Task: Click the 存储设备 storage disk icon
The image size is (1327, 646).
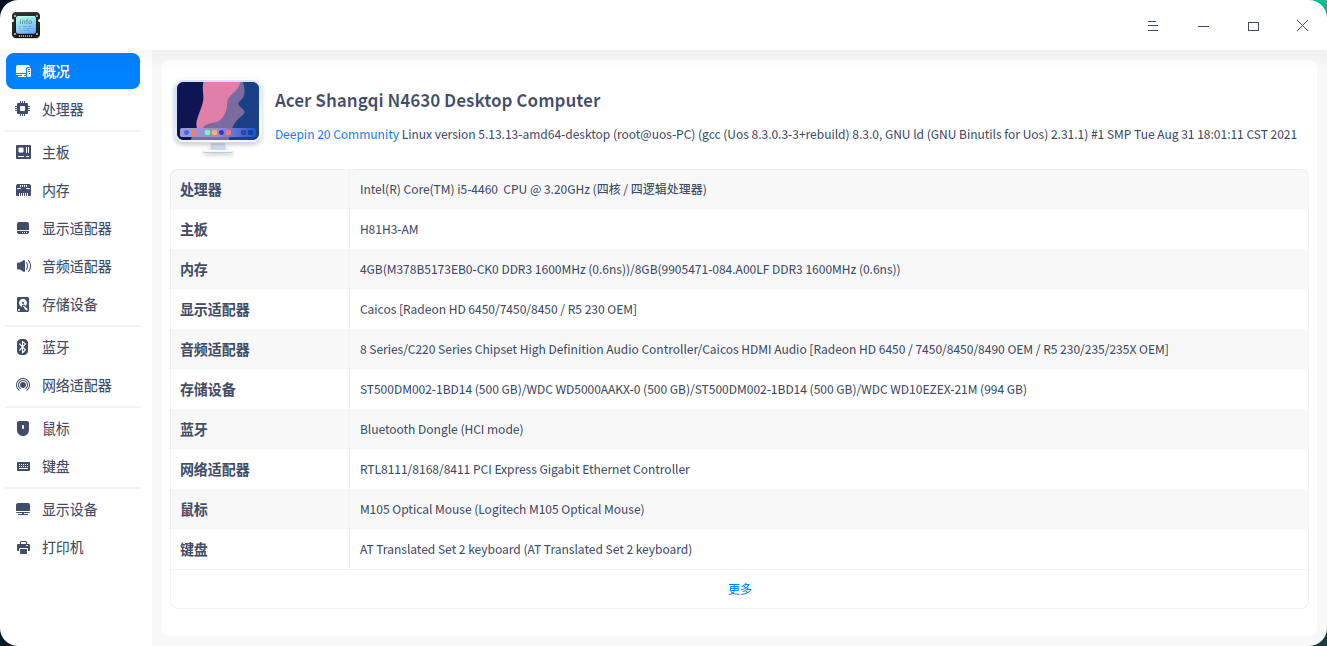Action: pyautogui.click(x=23, y=304)
